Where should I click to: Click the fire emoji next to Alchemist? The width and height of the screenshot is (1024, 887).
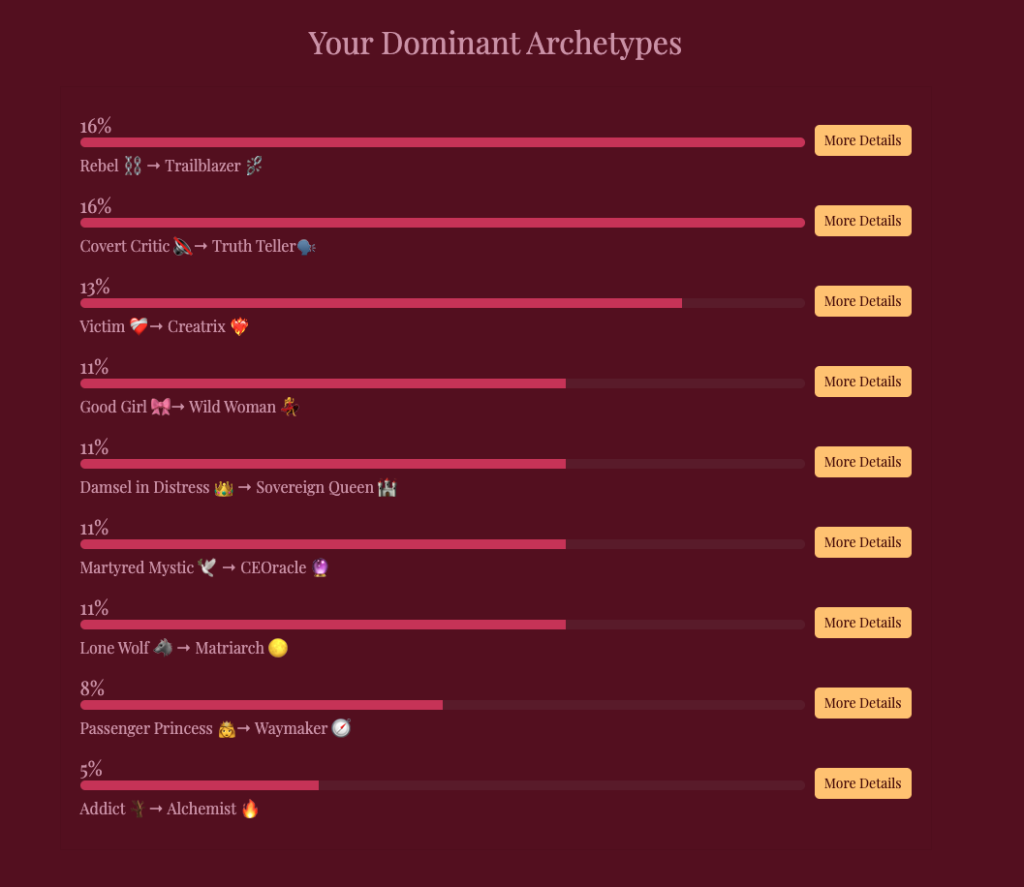coord(250,809)
